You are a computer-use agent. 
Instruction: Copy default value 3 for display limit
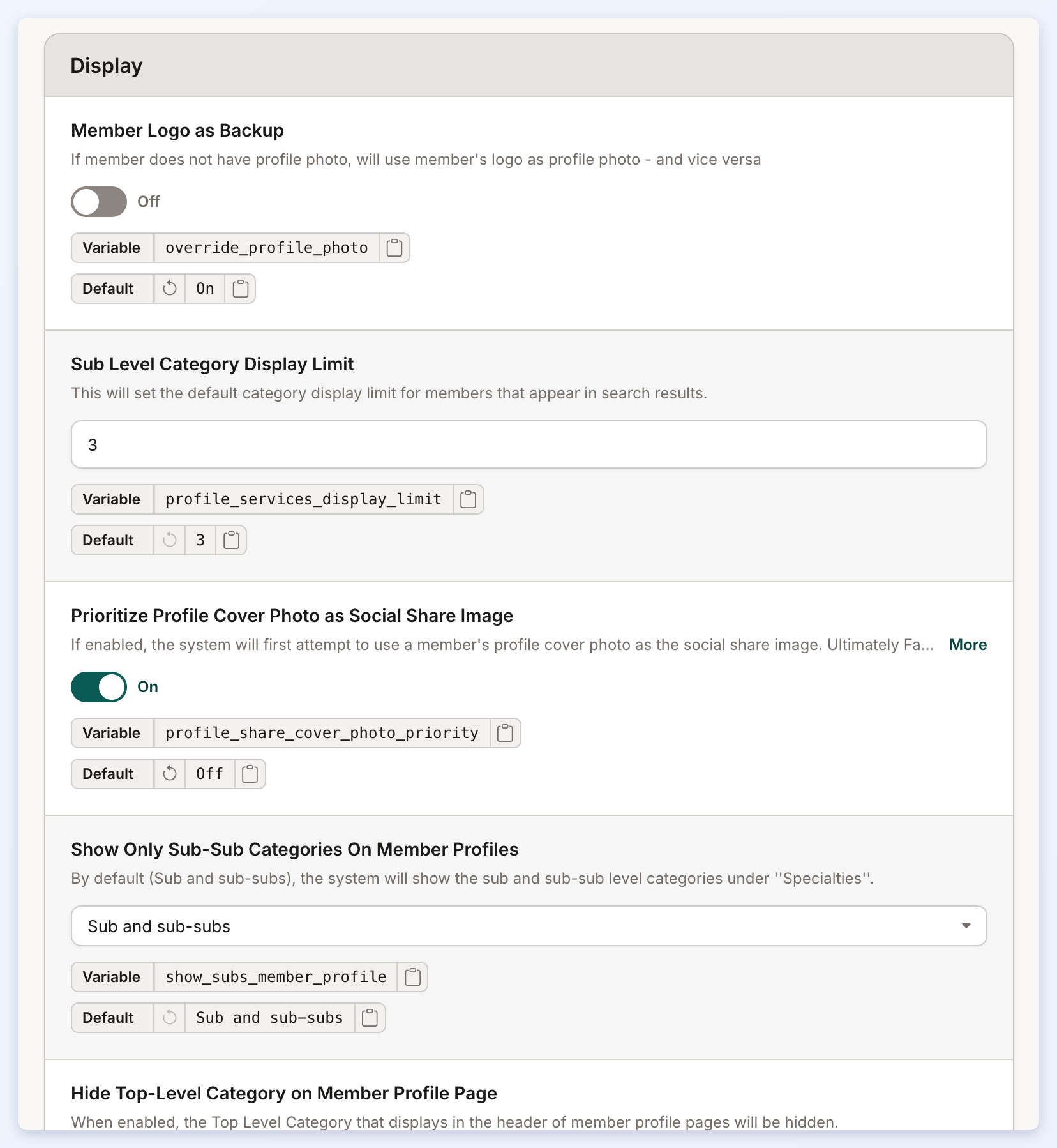click(x=232, y=540)
